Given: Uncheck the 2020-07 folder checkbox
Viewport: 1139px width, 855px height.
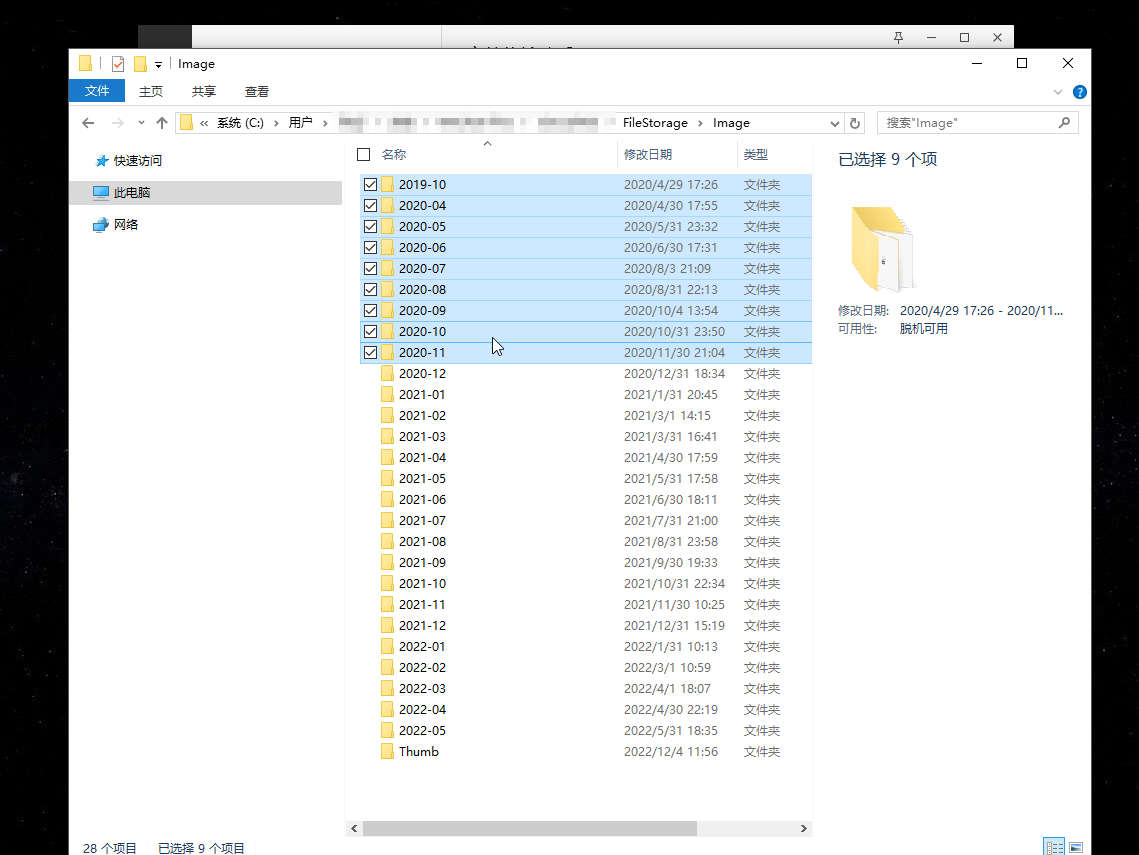Looking at the screenshot, I should [370, 268].
